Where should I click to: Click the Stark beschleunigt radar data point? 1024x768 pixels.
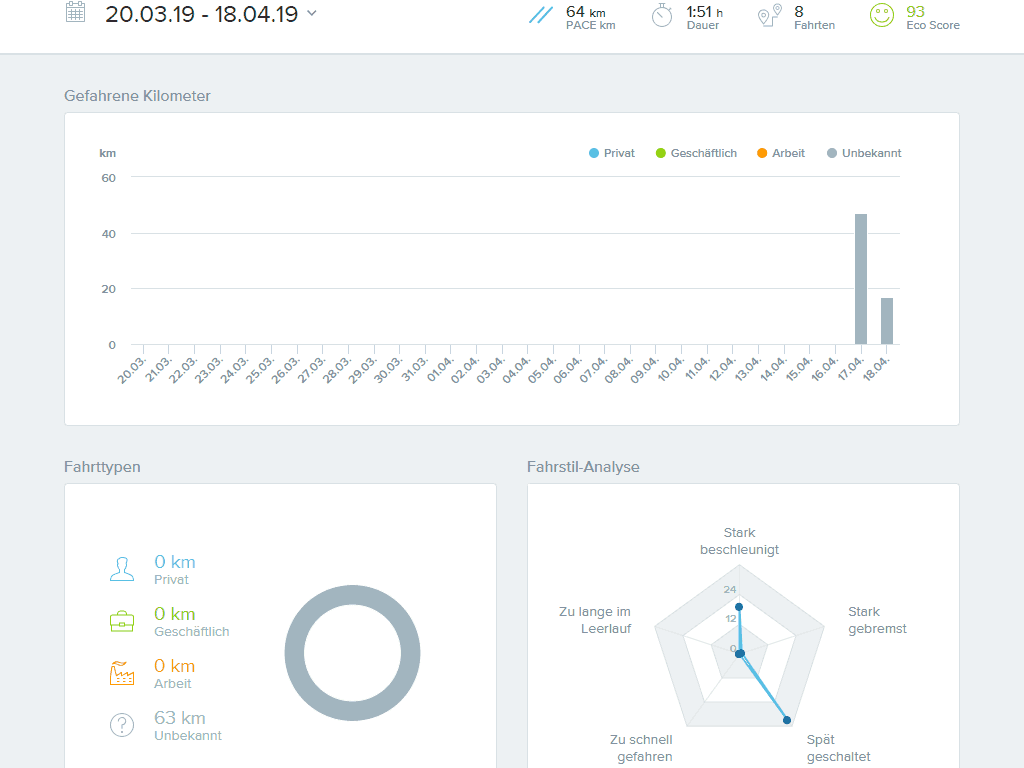click(739, 607)
